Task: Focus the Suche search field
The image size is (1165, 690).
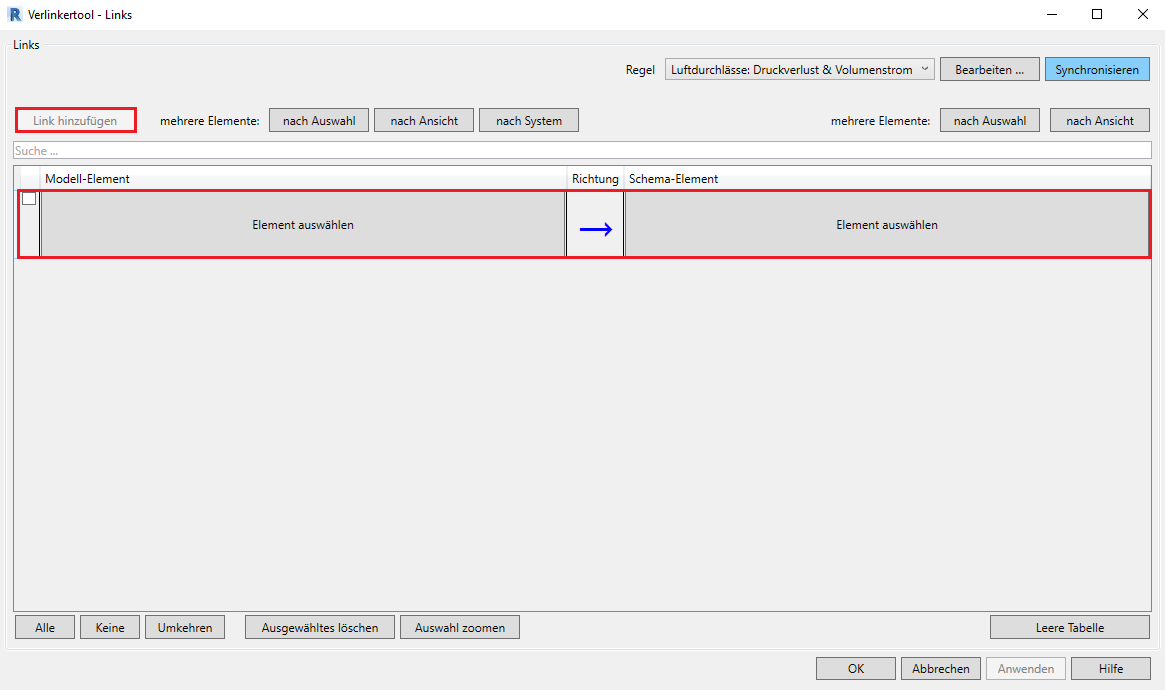Action: point(580,150)
